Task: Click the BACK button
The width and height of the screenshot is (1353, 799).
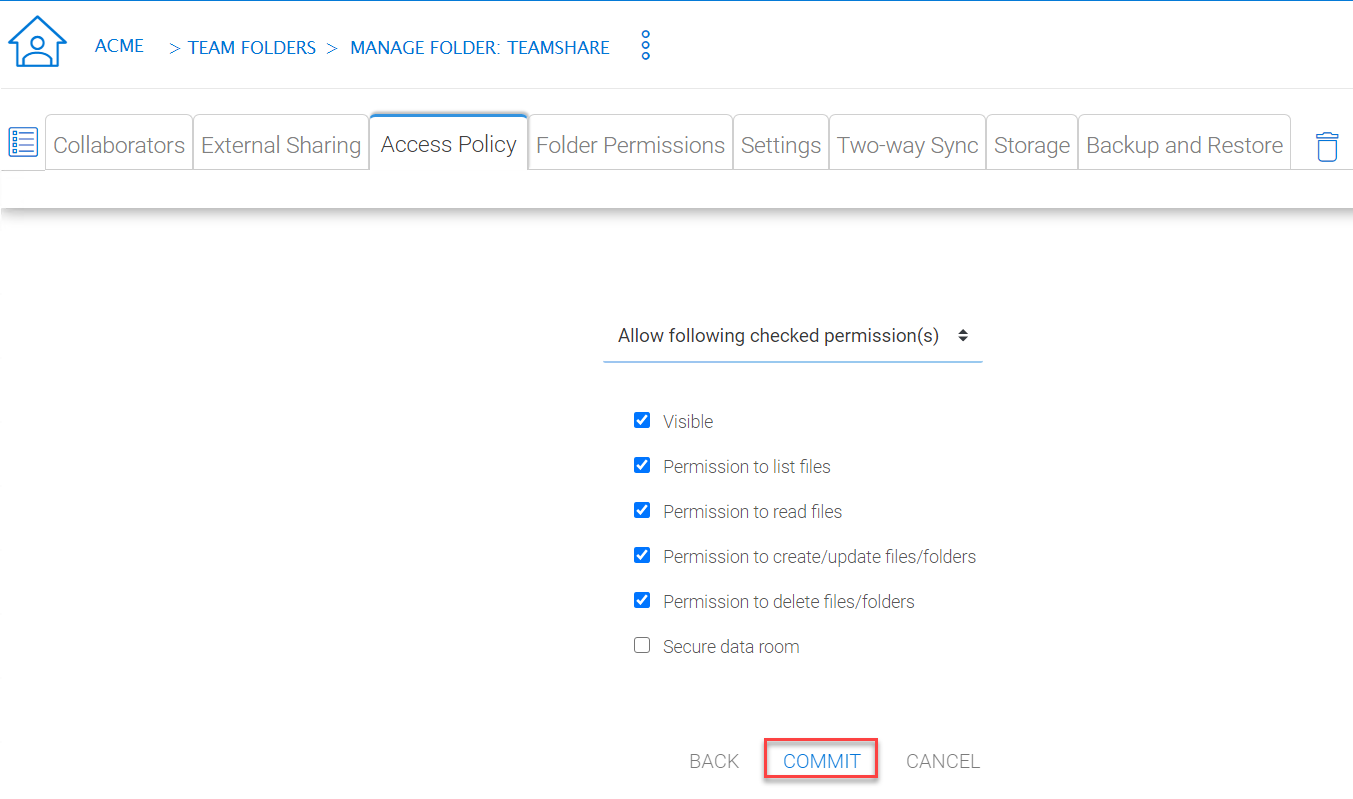Action: click(x=714, y=761)
